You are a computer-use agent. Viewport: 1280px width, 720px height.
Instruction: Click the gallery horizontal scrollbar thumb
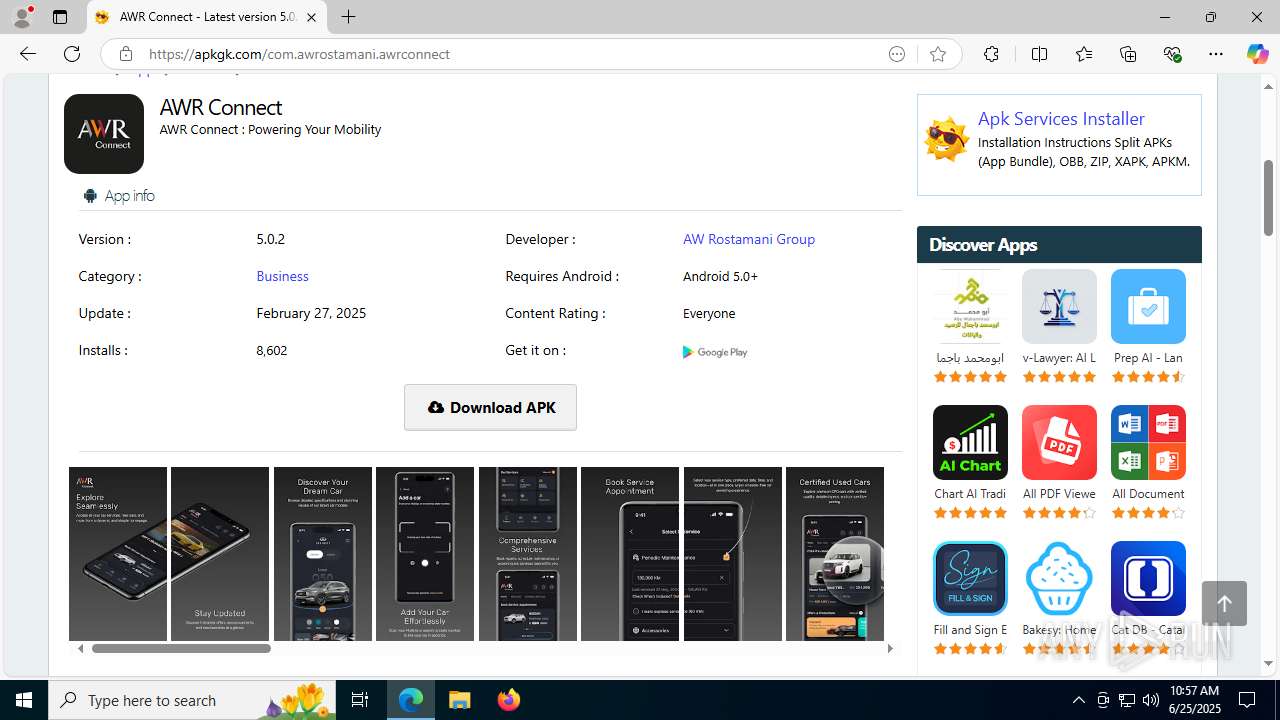[x=181, y=648]
